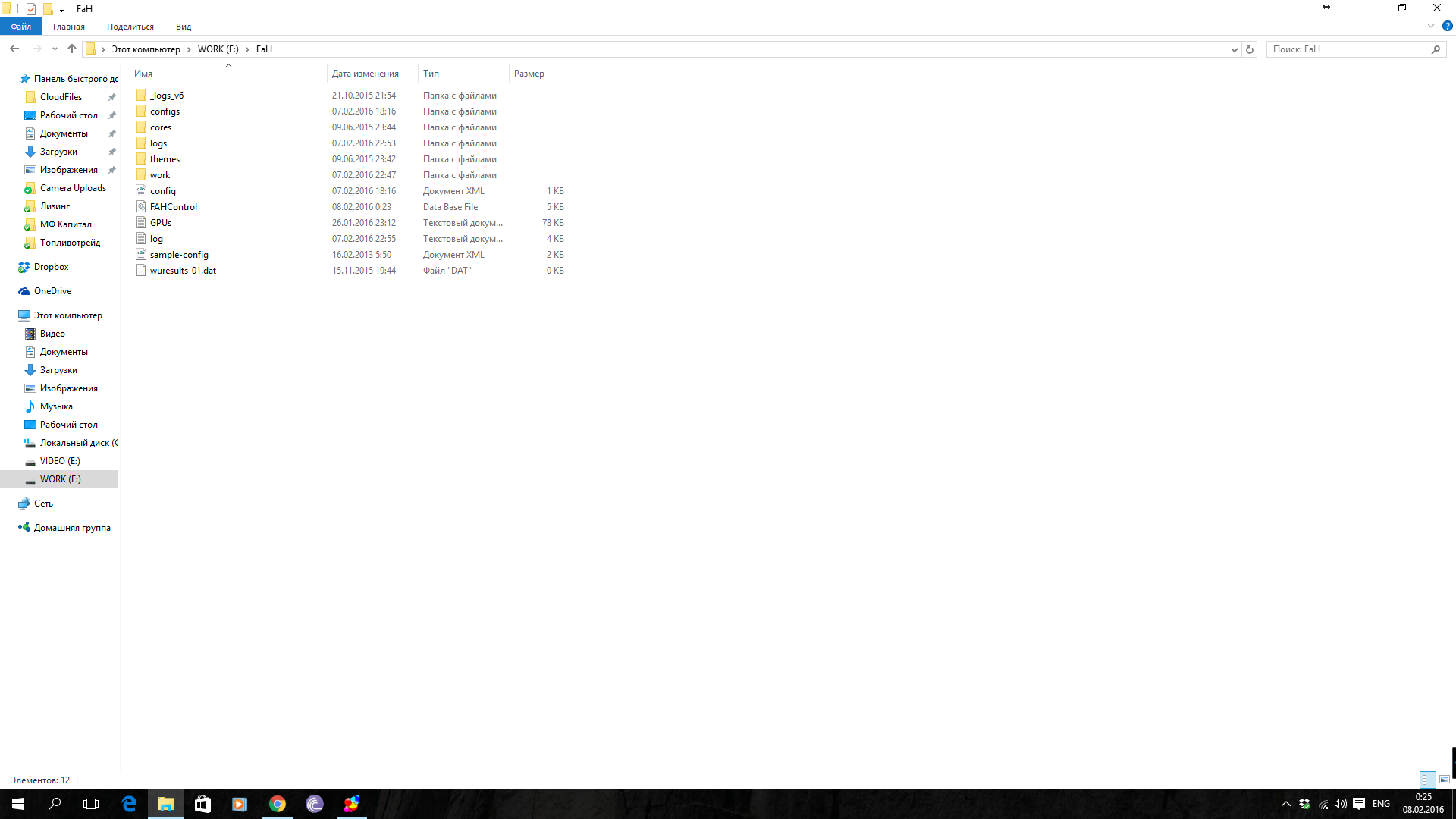Click WORK (F:) breadcrumb in address bar
This screenshot has height=819, width=1456.
tap(218, 49)
